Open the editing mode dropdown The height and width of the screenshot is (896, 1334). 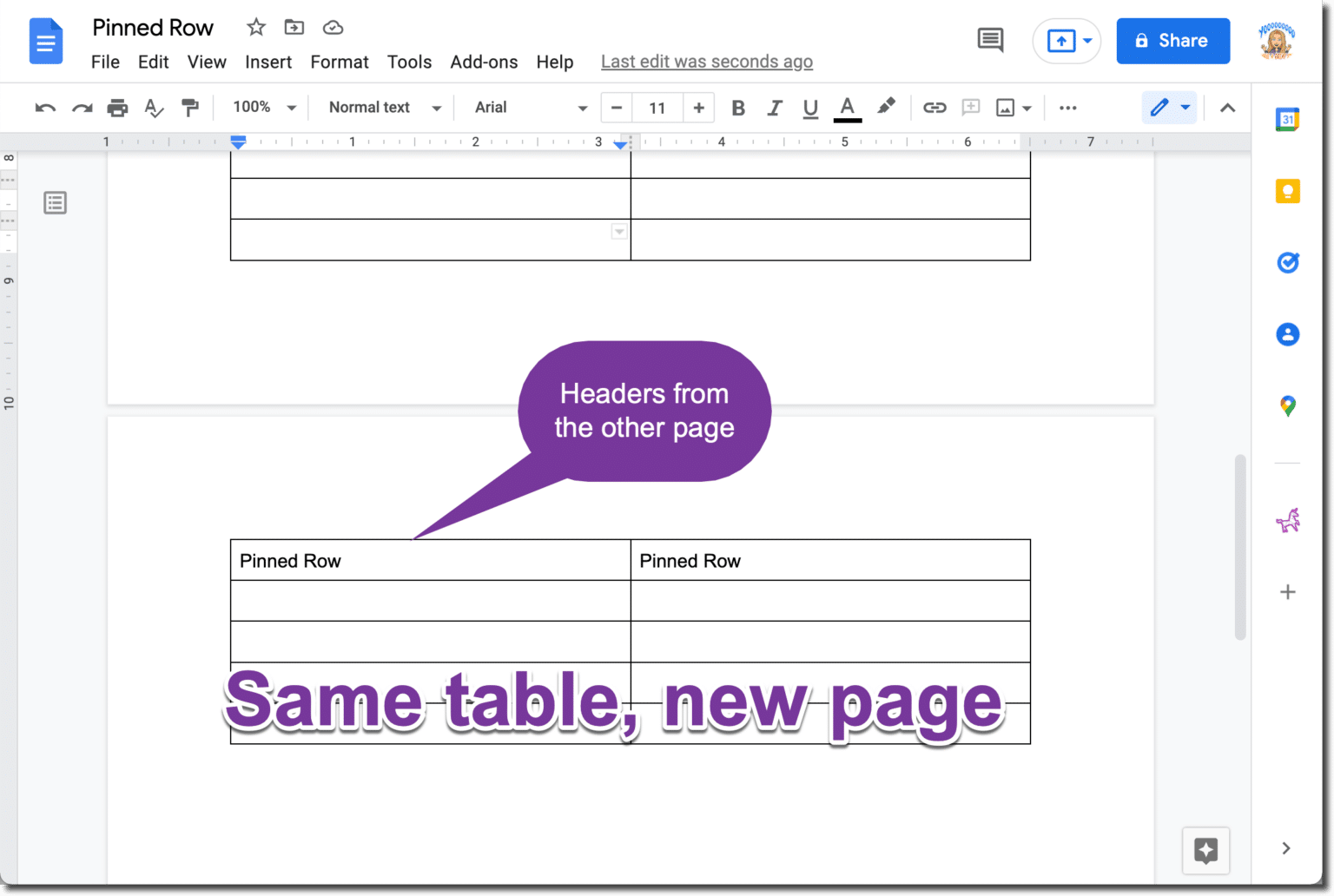pos(1168,108)
